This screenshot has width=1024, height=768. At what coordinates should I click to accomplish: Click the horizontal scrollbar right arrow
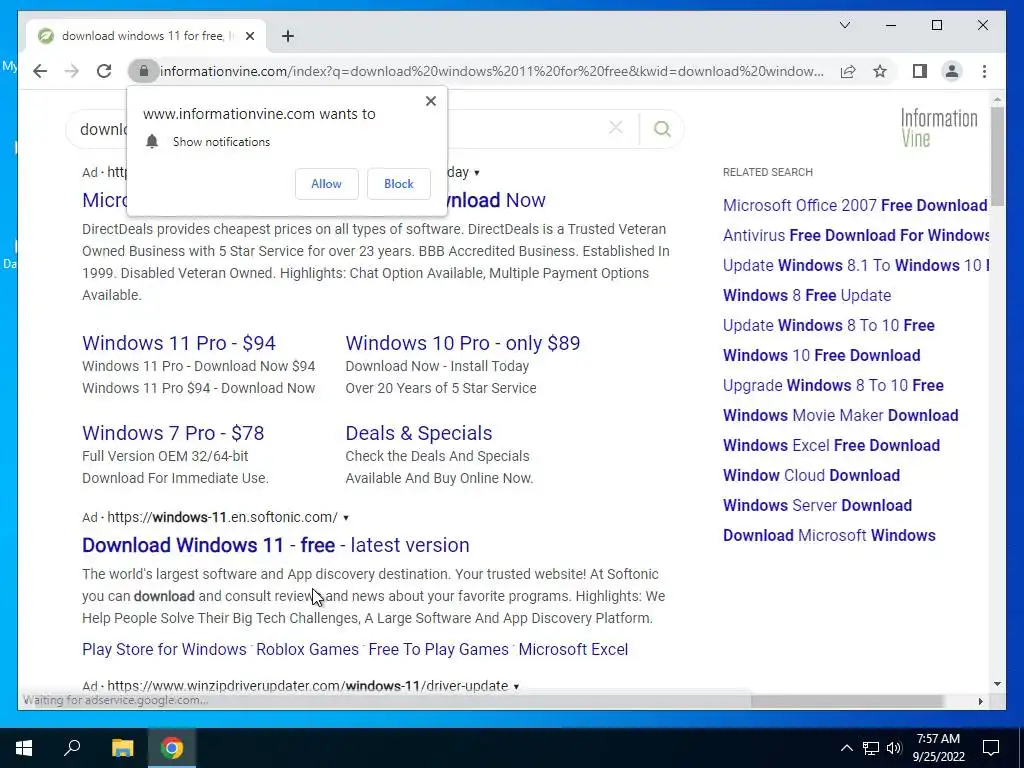pyautogui.click(x=980, y=701)
